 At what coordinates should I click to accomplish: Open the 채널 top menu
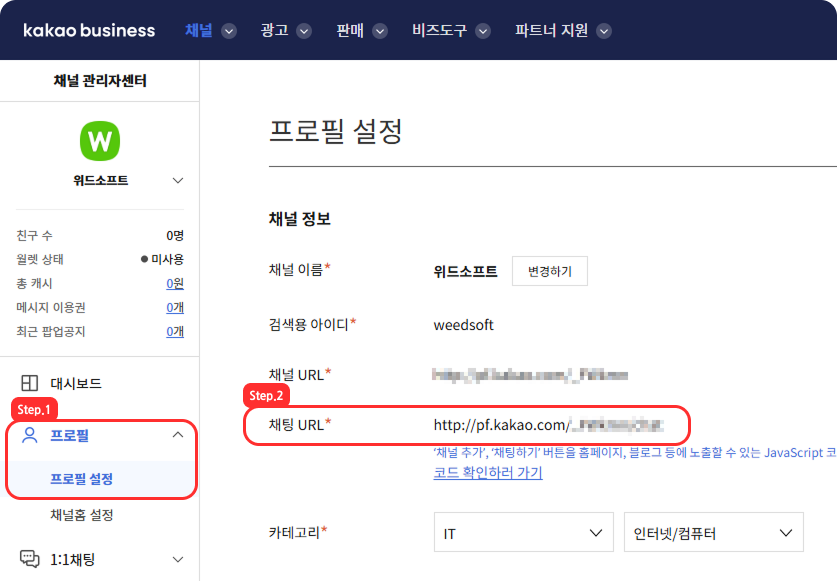click(199, 30)
